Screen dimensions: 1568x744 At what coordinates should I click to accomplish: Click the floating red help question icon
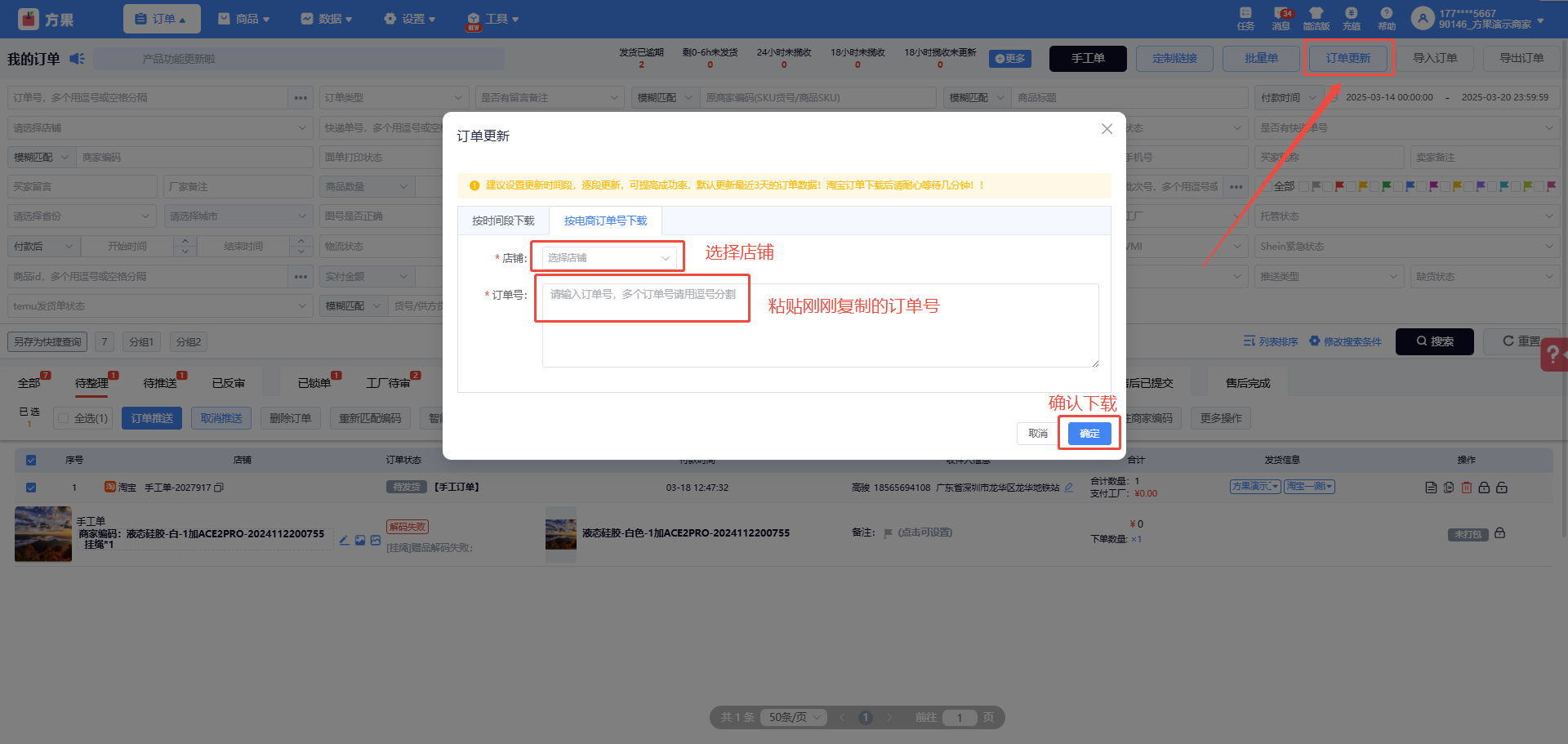(1553, 355)
